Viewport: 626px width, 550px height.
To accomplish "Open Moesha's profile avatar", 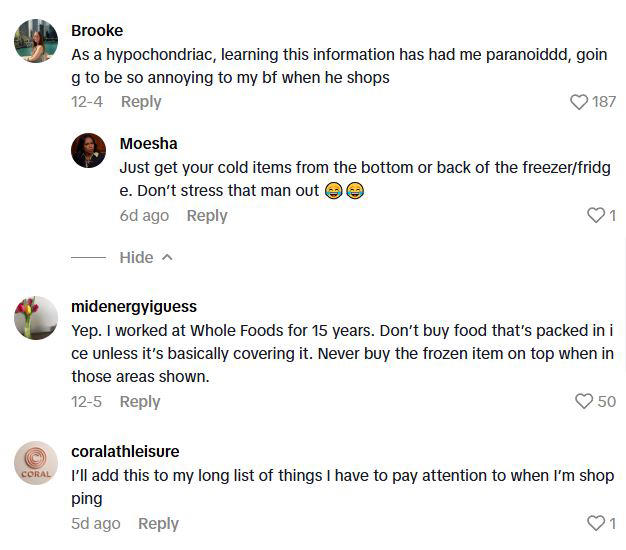I will point(89,150).
